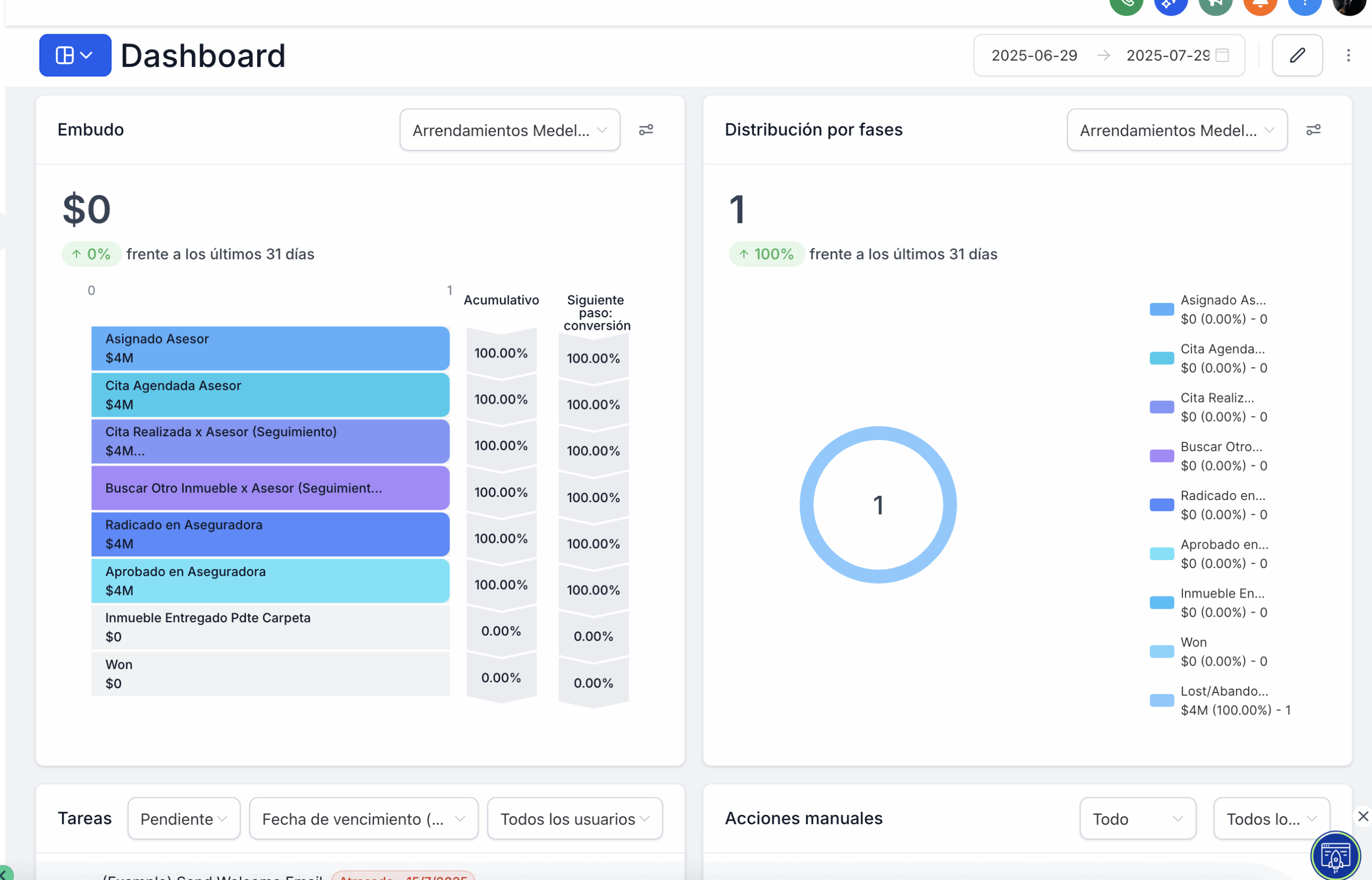Click the calendar icon in date range
1372x880 pixels.
[x=1222, y=55]
